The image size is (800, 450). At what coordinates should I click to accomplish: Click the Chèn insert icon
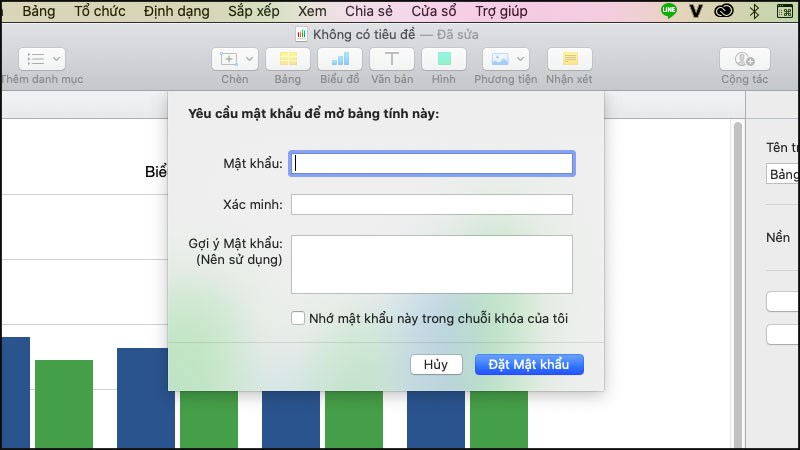pos(229,59)
